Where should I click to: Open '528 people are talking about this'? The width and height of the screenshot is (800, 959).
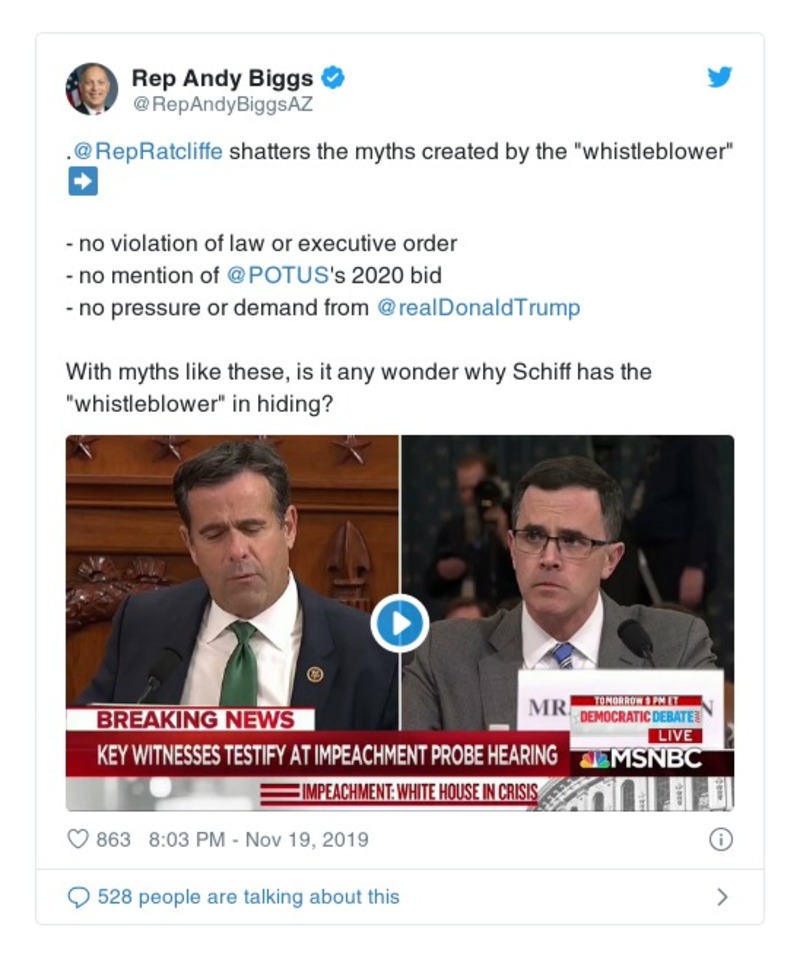point(248,897)
